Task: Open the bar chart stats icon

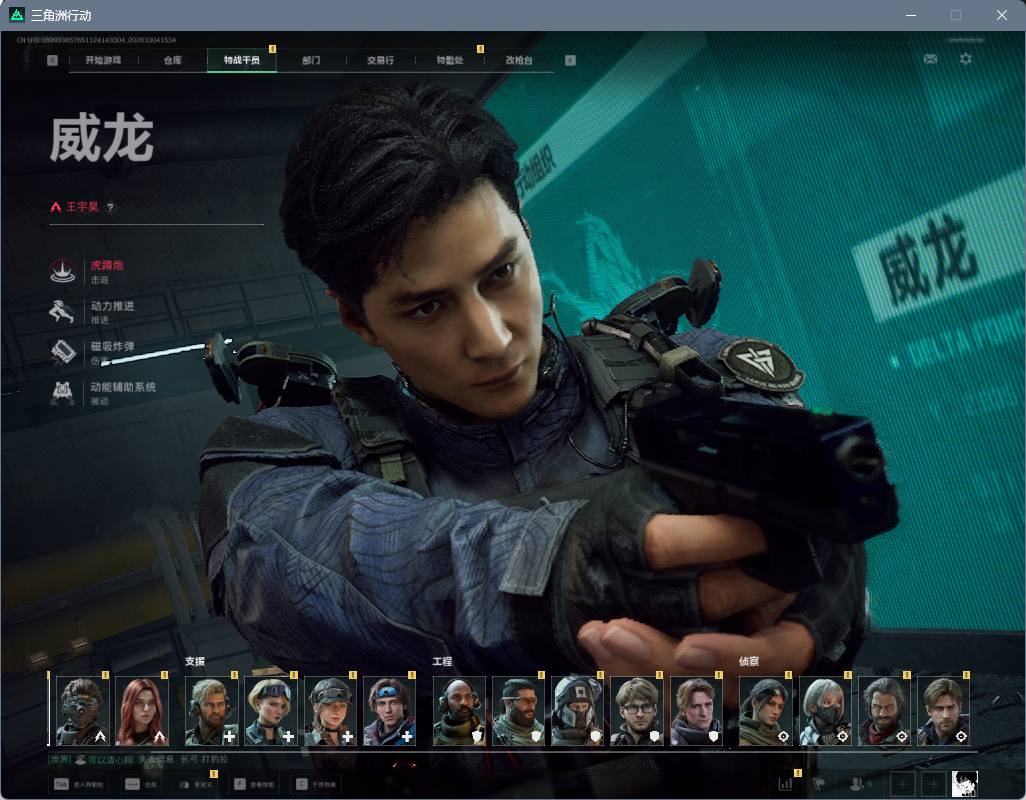Action: tap(785, 783)
